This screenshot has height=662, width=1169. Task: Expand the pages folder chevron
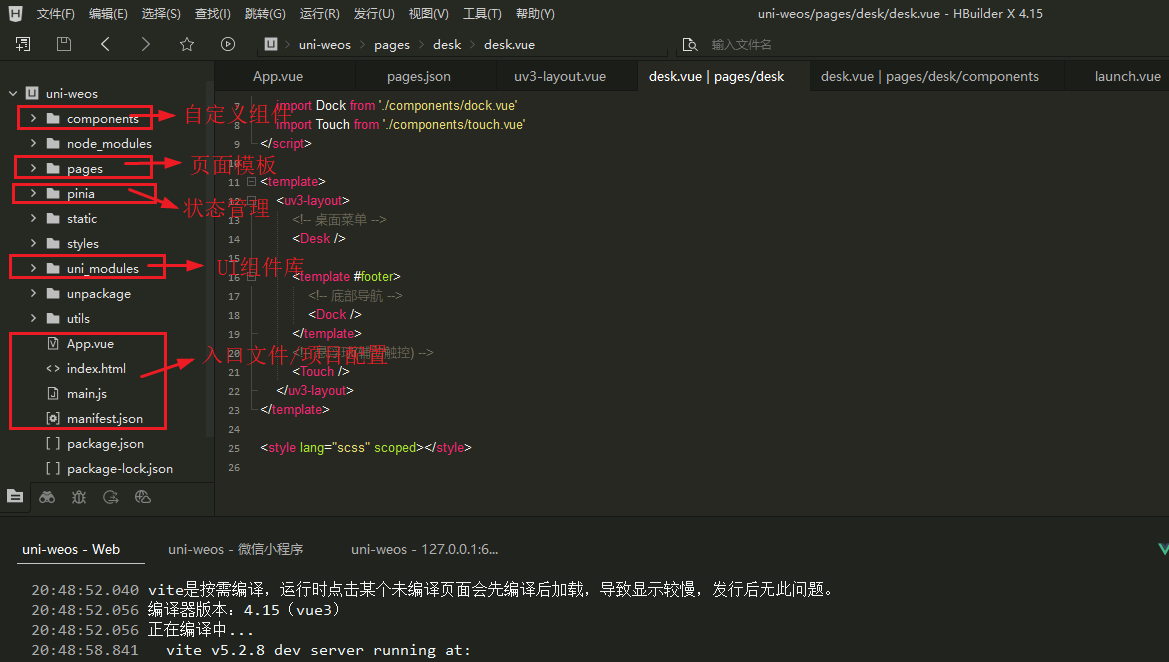[33, 168]
